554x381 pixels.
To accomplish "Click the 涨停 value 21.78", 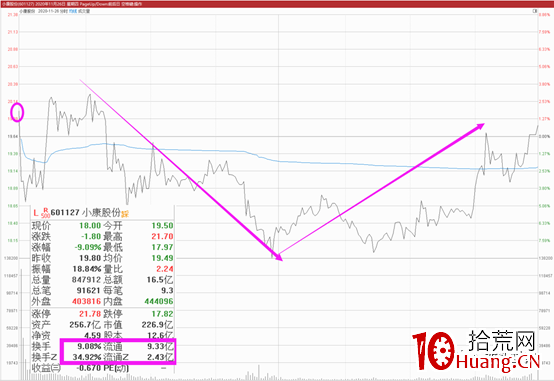I will pos(90,314).
